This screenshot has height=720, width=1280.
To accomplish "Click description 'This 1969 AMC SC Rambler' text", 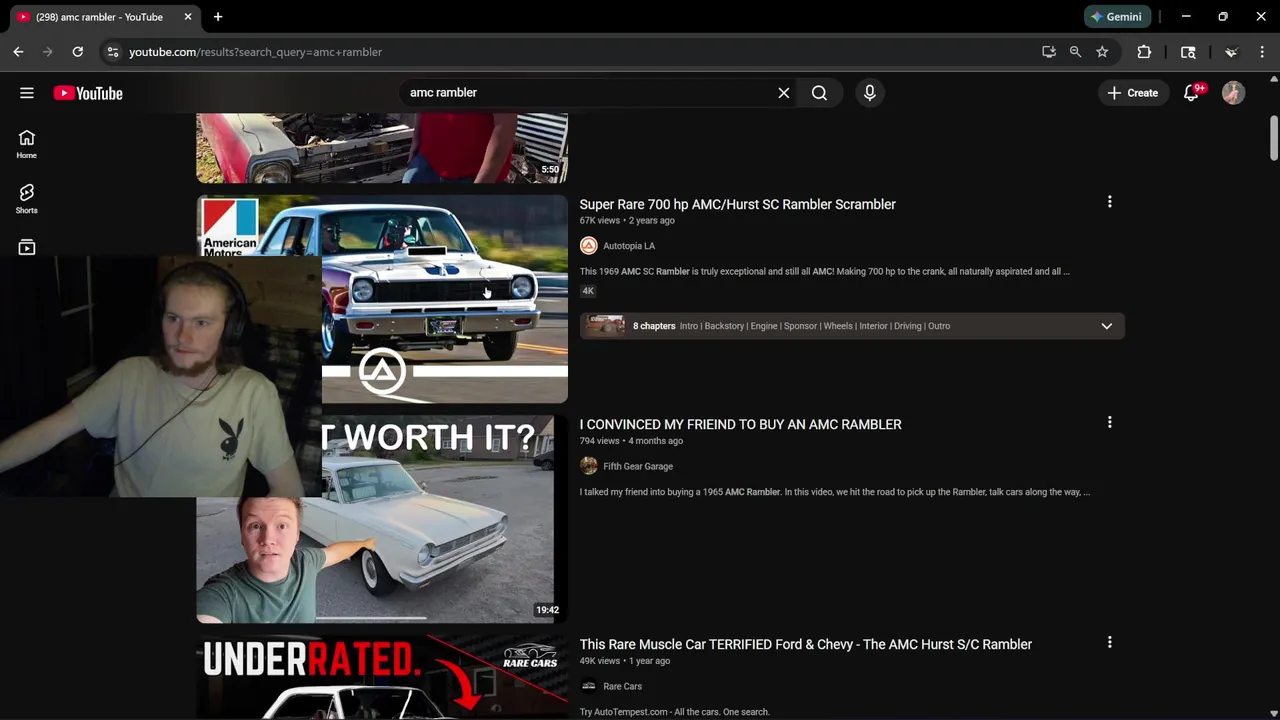I will pyautogui.click(x=825, y=271).
